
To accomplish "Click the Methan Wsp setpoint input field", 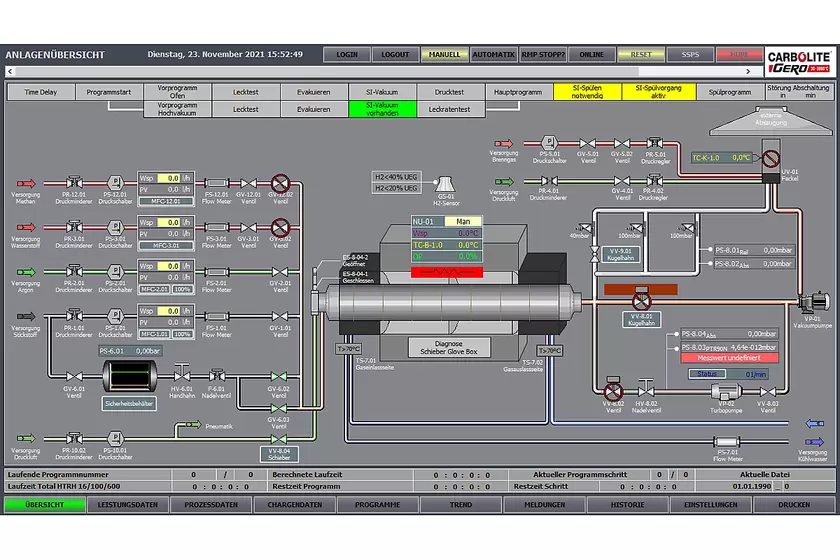I will click(x=168, y=178).
